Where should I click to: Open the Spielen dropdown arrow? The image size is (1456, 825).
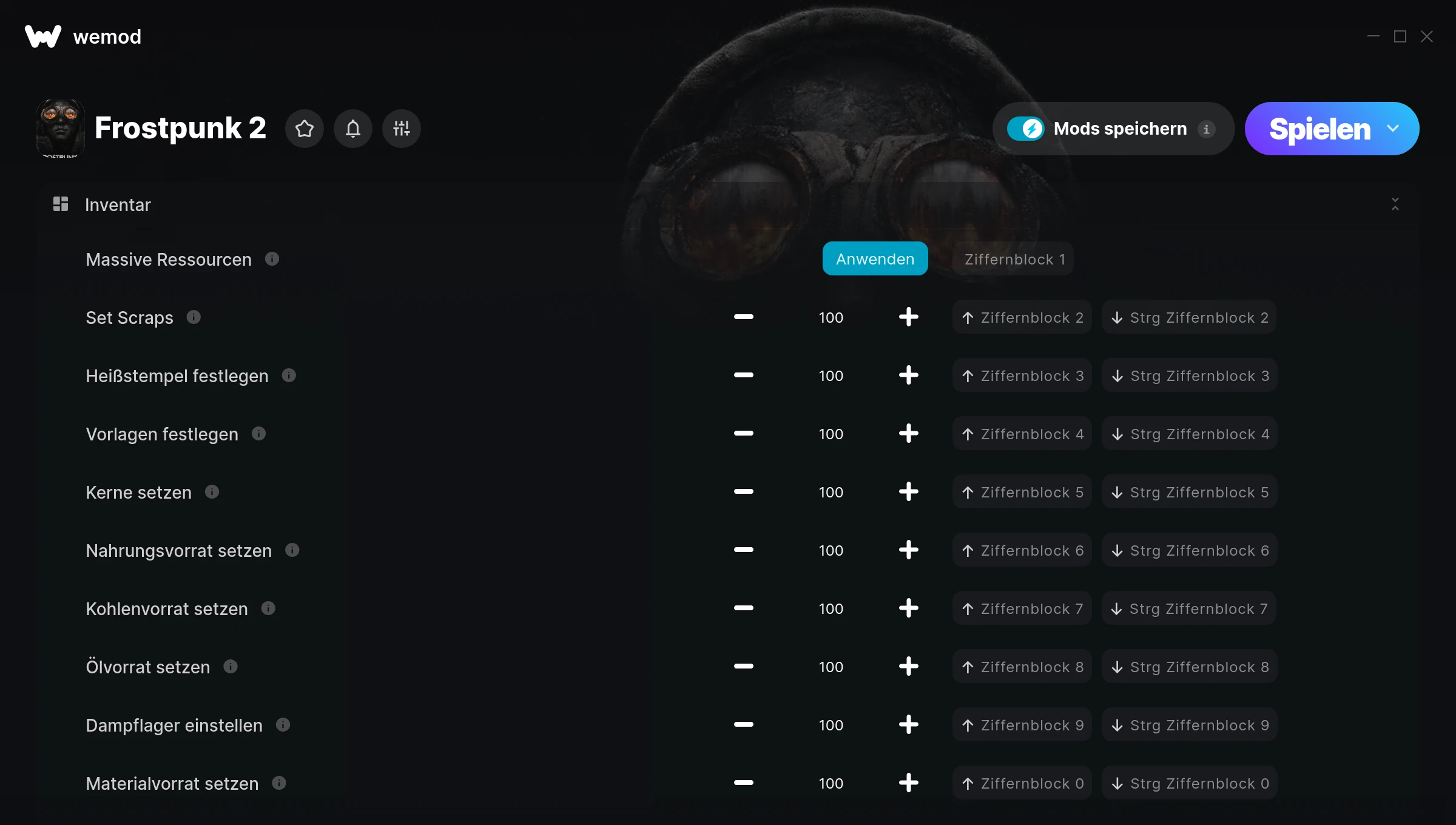[1392, 129]
